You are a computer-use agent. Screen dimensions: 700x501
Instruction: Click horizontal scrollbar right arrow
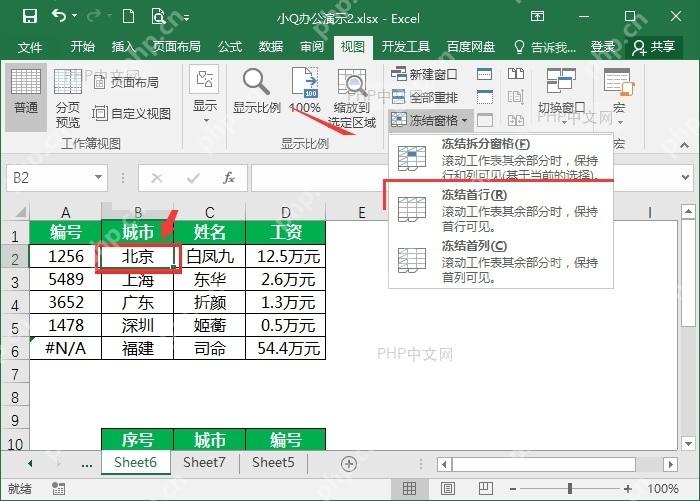click(671, 464)
